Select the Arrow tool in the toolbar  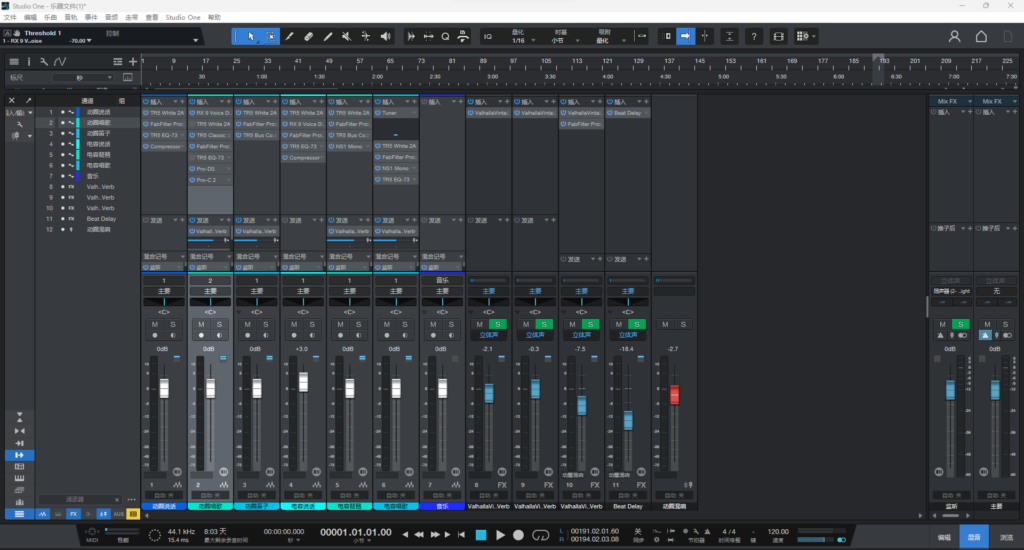(252, 37)
